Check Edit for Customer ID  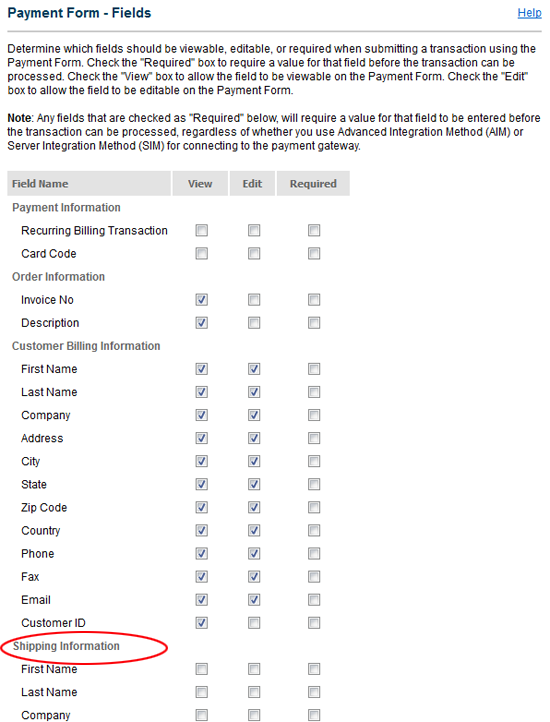tap(254, 623)
